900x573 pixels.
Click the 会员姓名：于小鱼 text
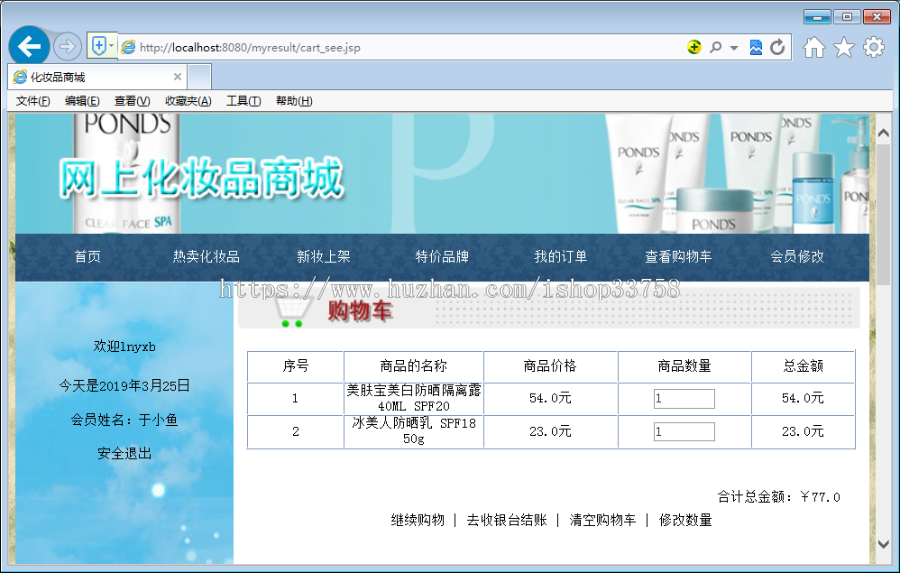[125, 420]
